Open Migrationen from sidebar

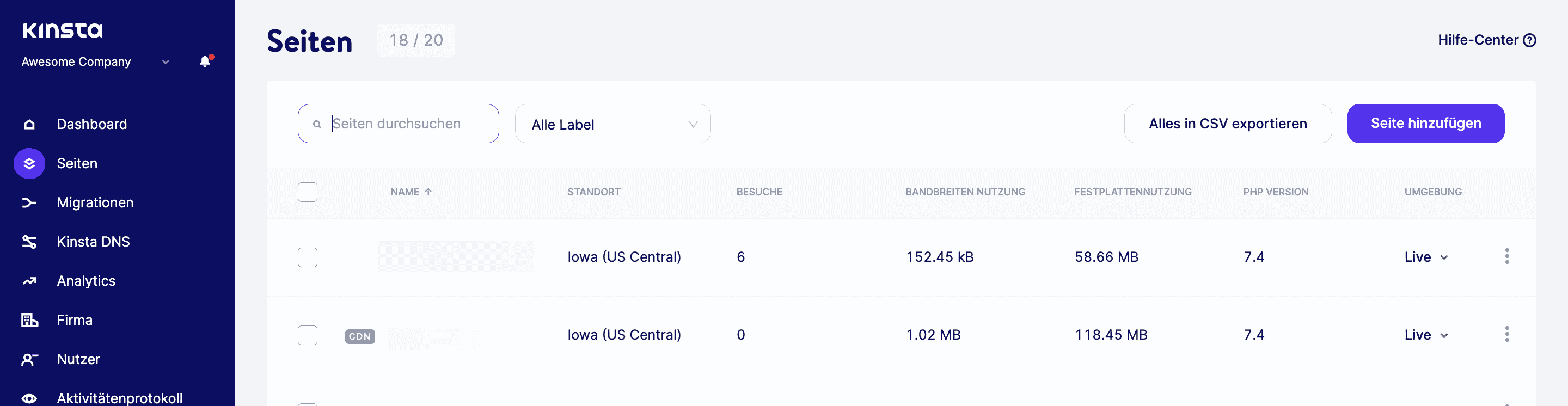pyautogui.click(x=95, y=202)
